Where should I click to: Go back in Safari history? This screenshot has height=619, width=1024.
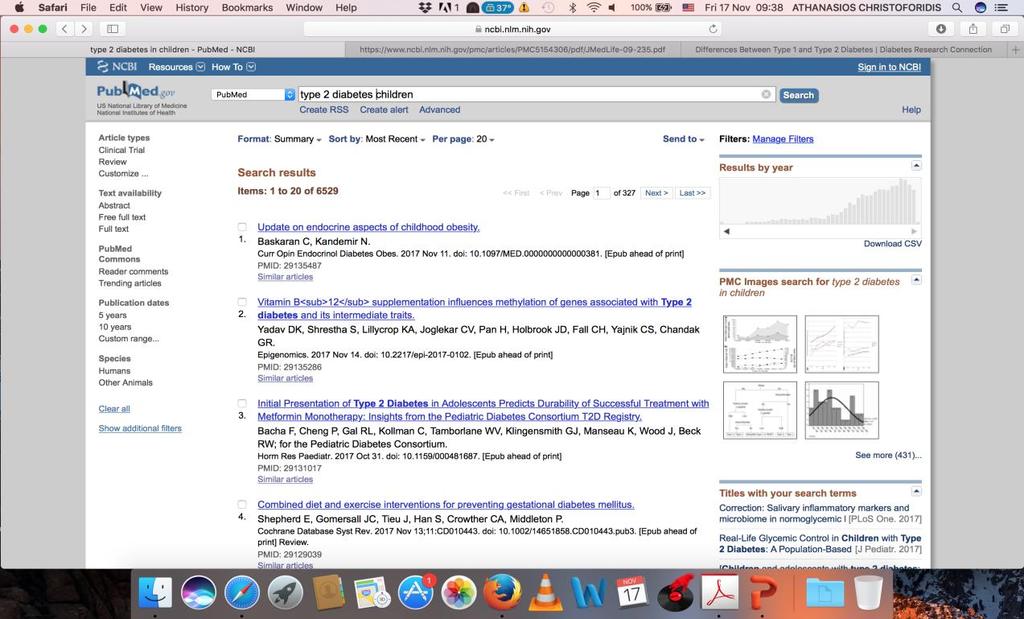65,29
